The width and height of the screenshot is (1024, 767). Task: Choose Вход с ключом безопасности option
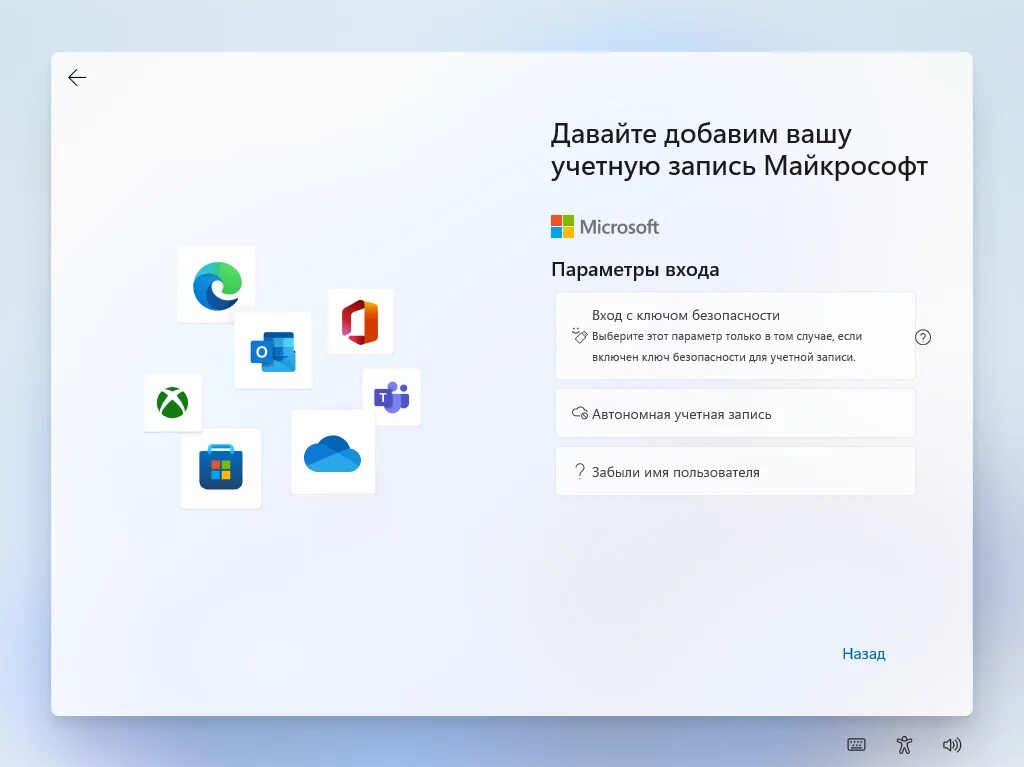pos(735,336)
